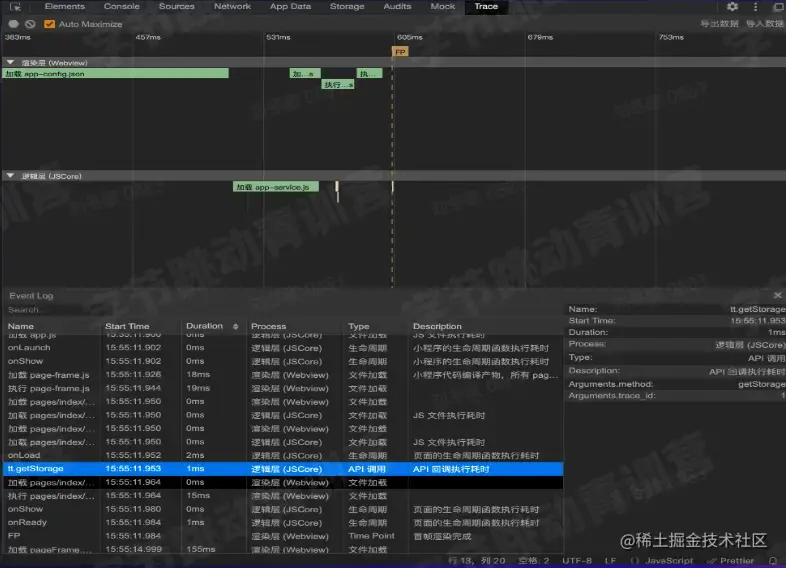Click the element inspector picker icon
786x568 pixels.
[16, 7]
